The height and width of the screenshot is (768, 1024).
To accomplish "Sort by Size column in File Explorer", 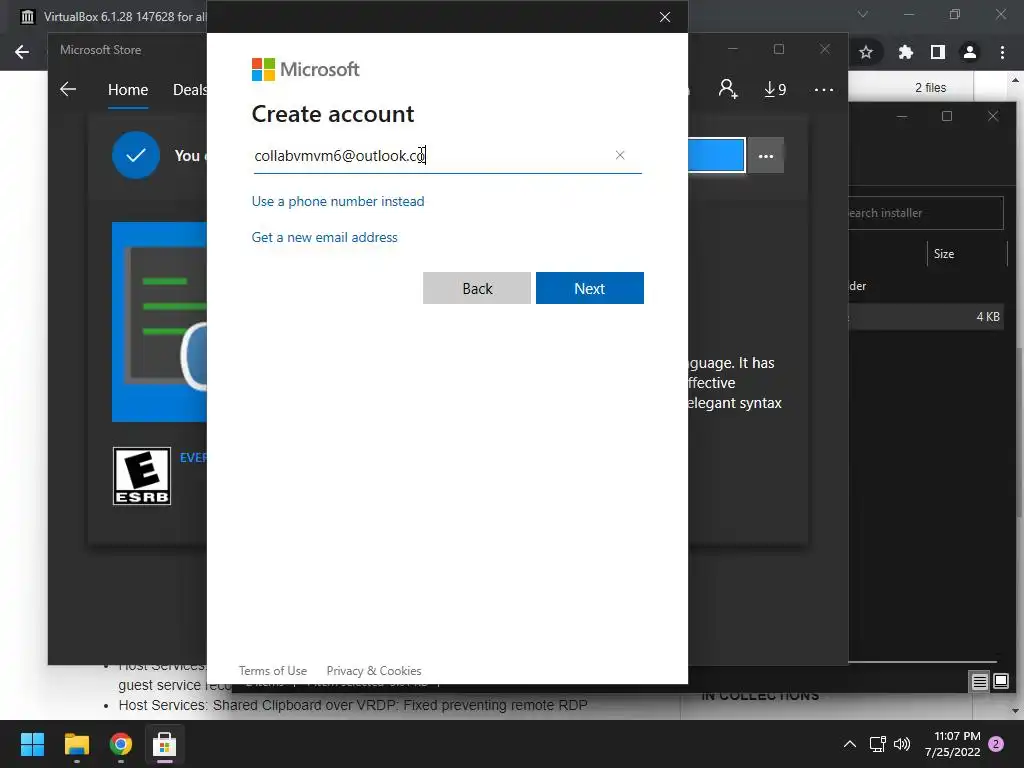I will pos(944,253).
